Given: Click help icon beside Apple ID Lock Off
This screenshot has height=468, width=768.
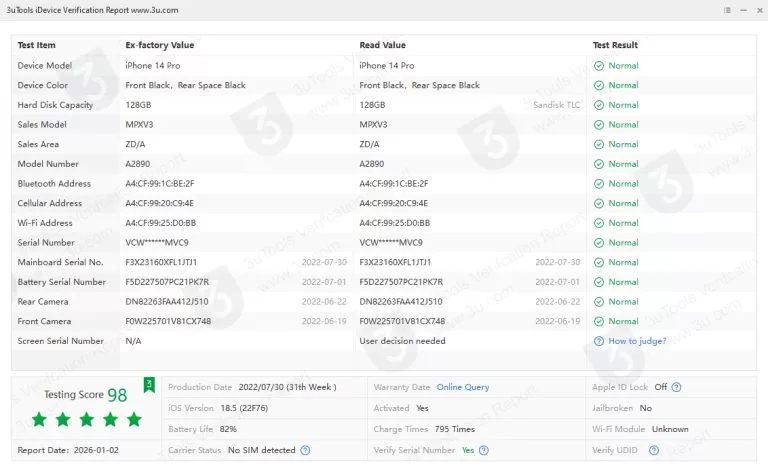Looking at the screenshot, I should 676,387.
